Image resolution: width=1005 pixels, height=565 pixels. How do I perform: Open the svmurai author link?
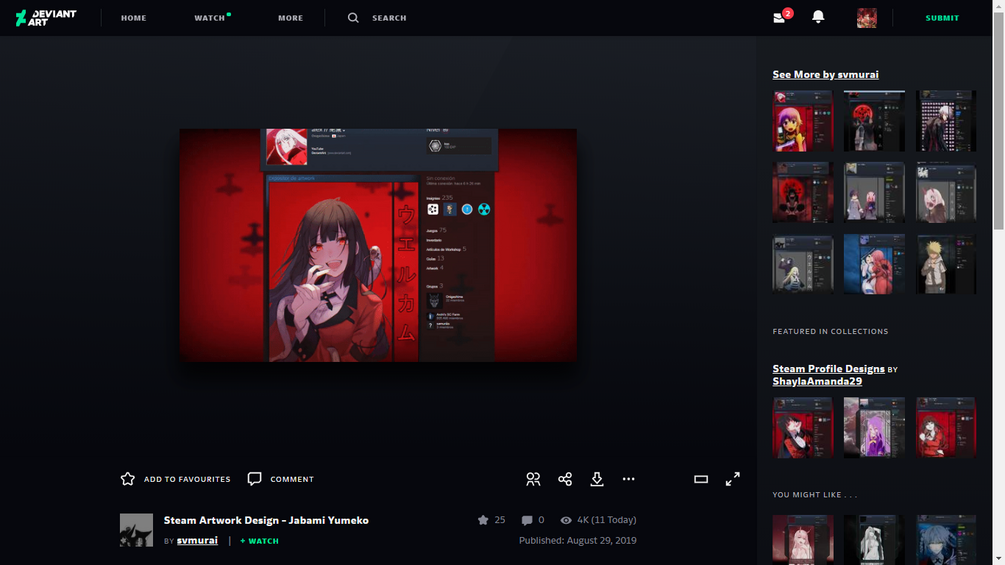[197, 541]
